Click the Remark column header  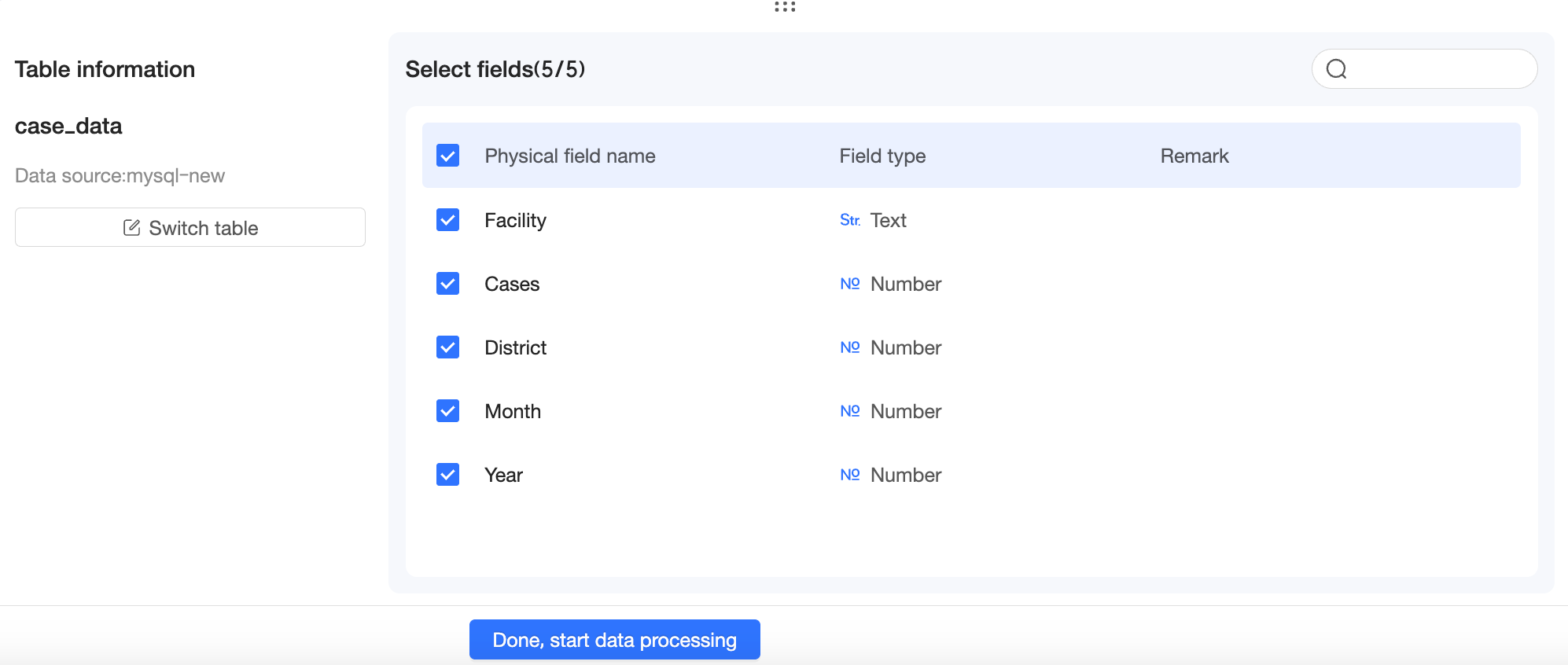(x=1194, y=156)
